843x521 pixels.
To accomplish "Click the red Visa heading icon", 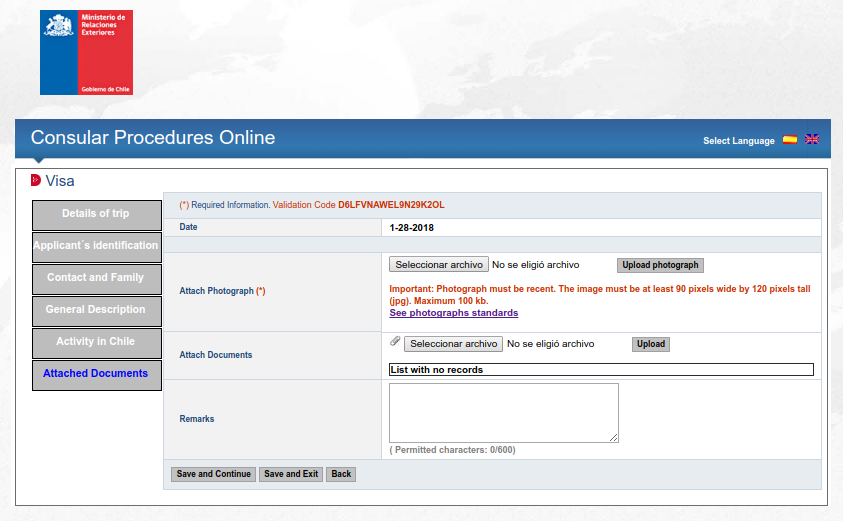I will coord(36,180).
